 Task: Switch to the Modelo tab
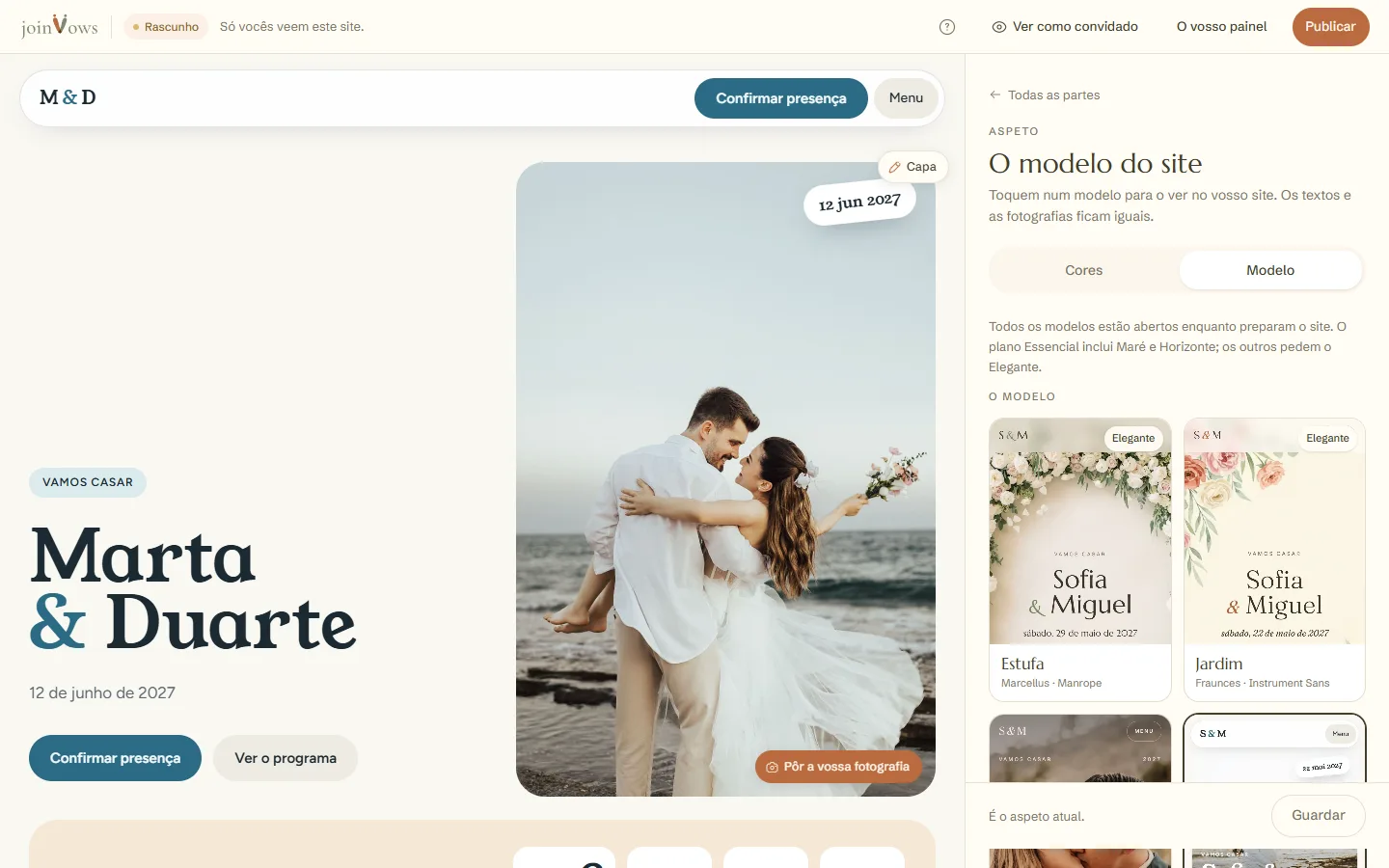point(1270,270)
